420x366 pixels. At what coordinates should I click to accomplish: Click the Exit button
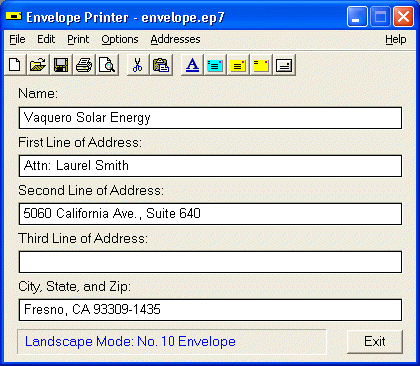click(x=375, y=342)
